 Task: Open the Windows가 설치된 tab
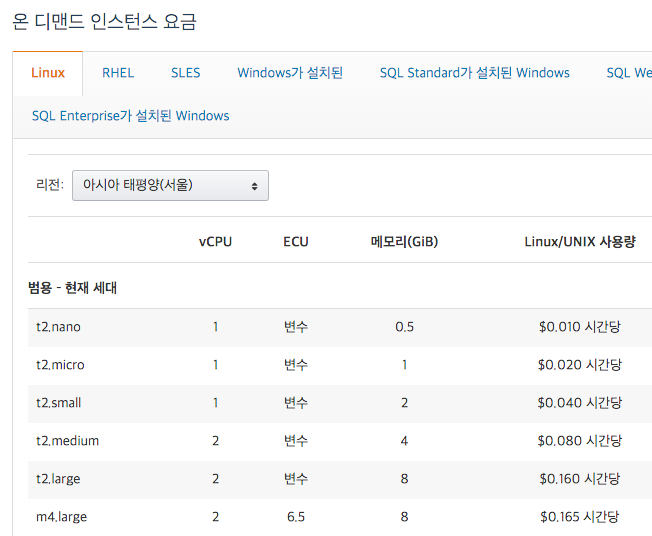290,73
